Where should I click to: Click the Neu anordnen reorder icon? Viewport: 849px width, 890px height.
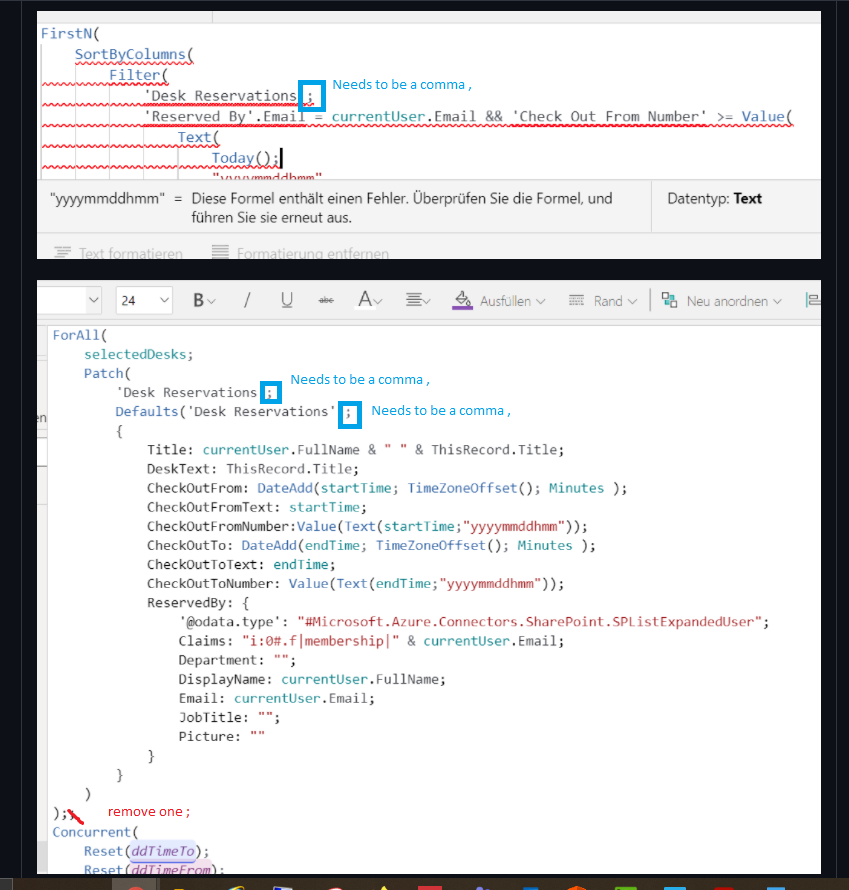667,300
